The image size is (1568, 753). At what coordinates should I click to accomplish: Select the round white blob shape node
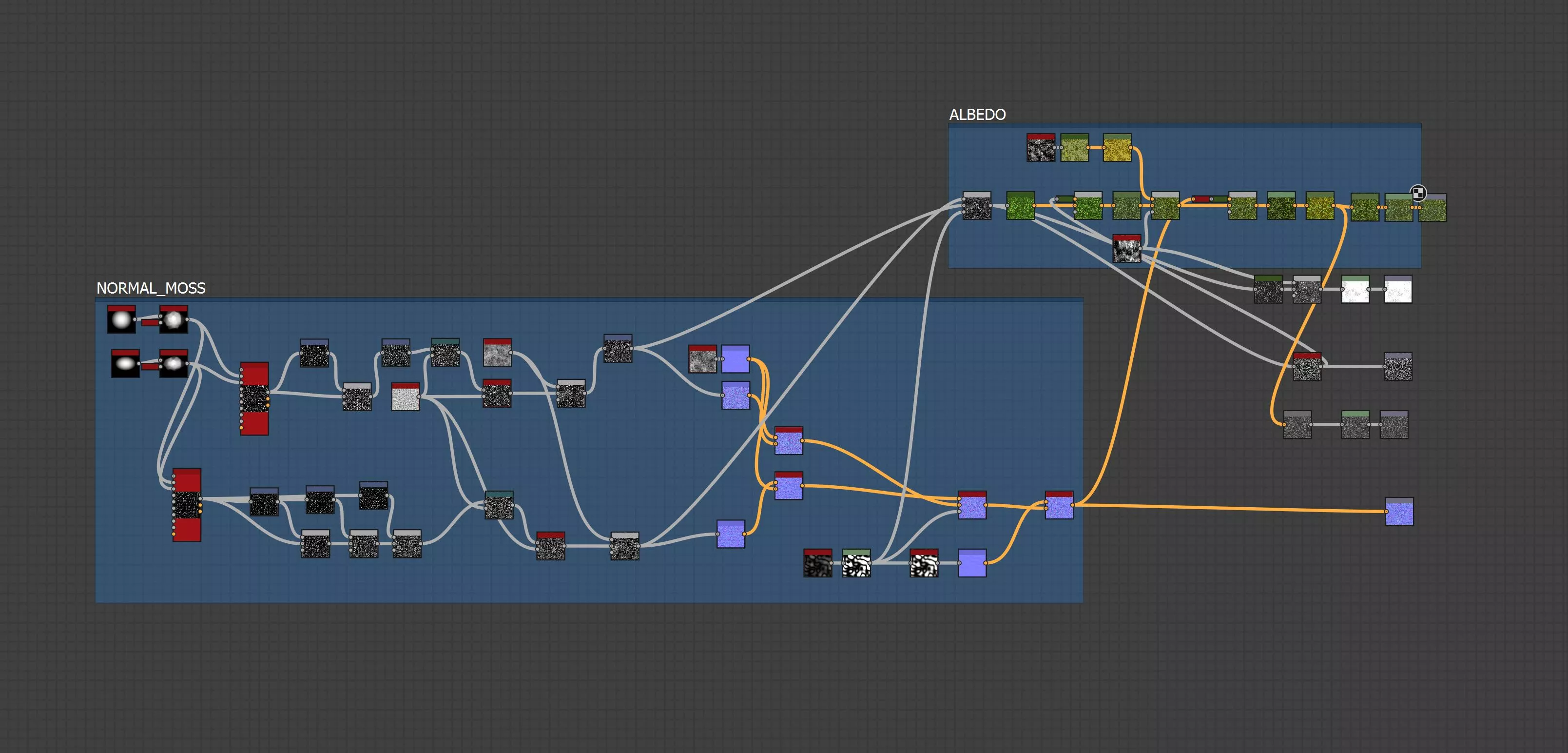coord(121,320)
